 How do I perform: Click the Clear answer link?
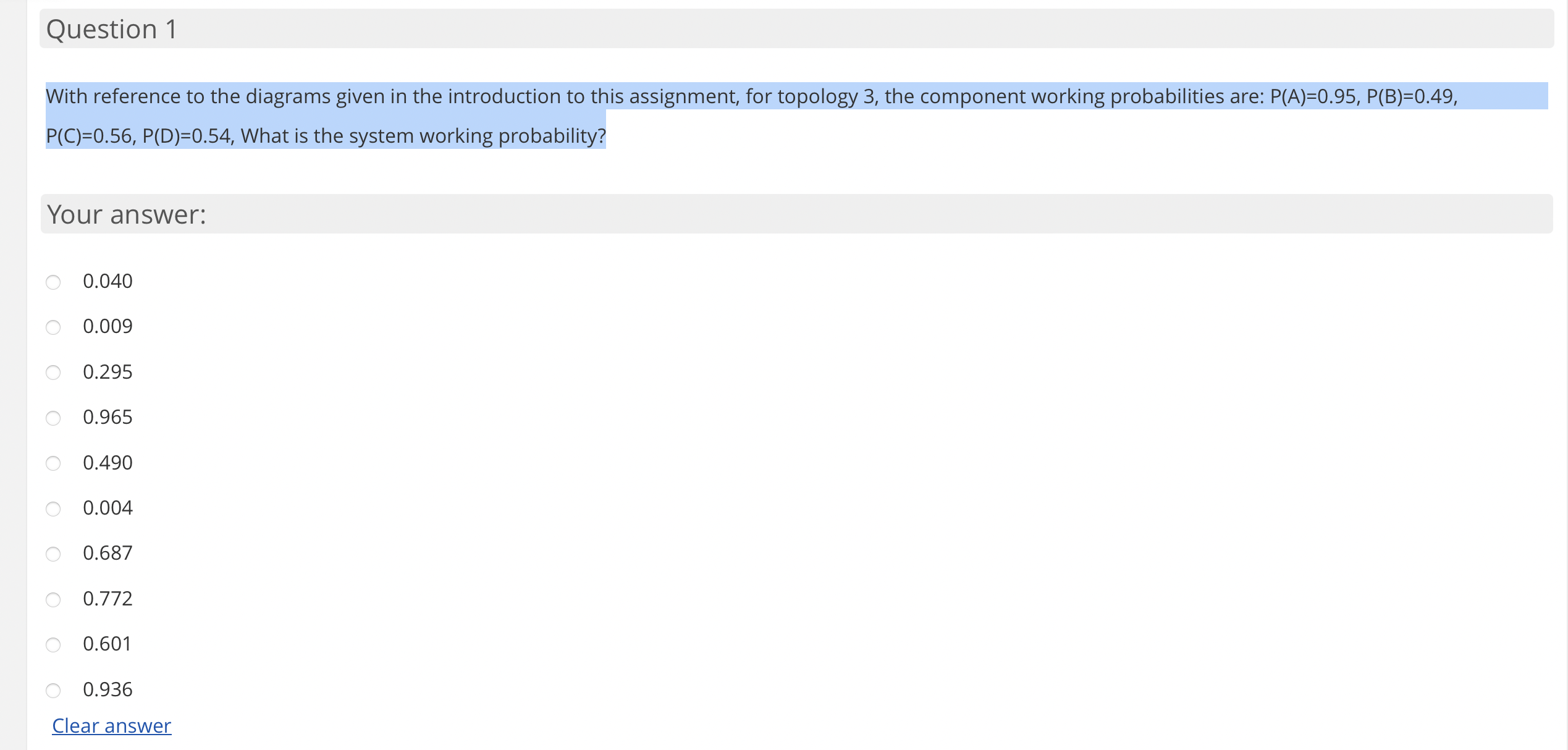tap(111, 726)
